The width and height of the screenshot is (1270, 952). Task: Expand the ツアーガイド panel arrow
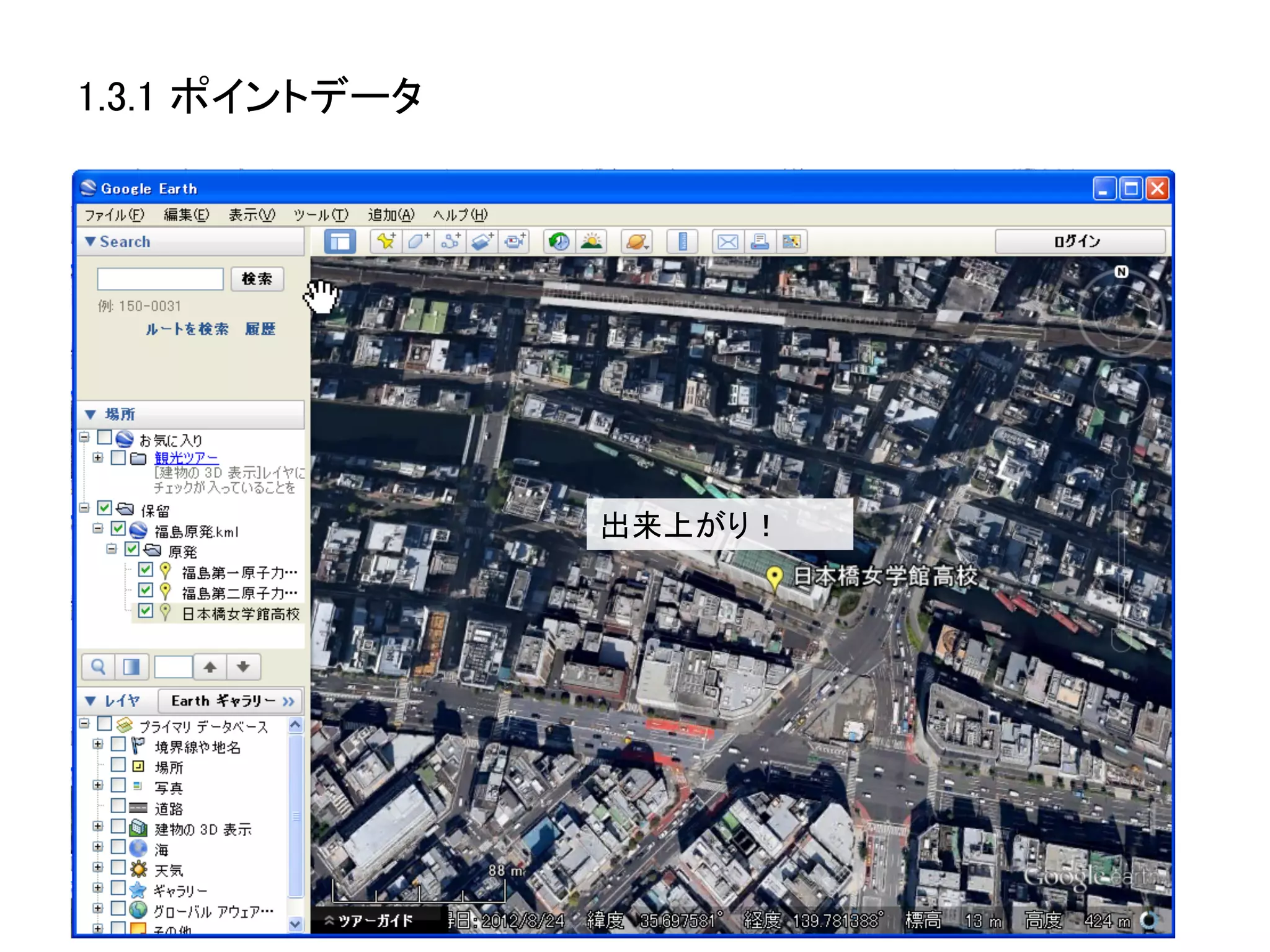point(330,920)
